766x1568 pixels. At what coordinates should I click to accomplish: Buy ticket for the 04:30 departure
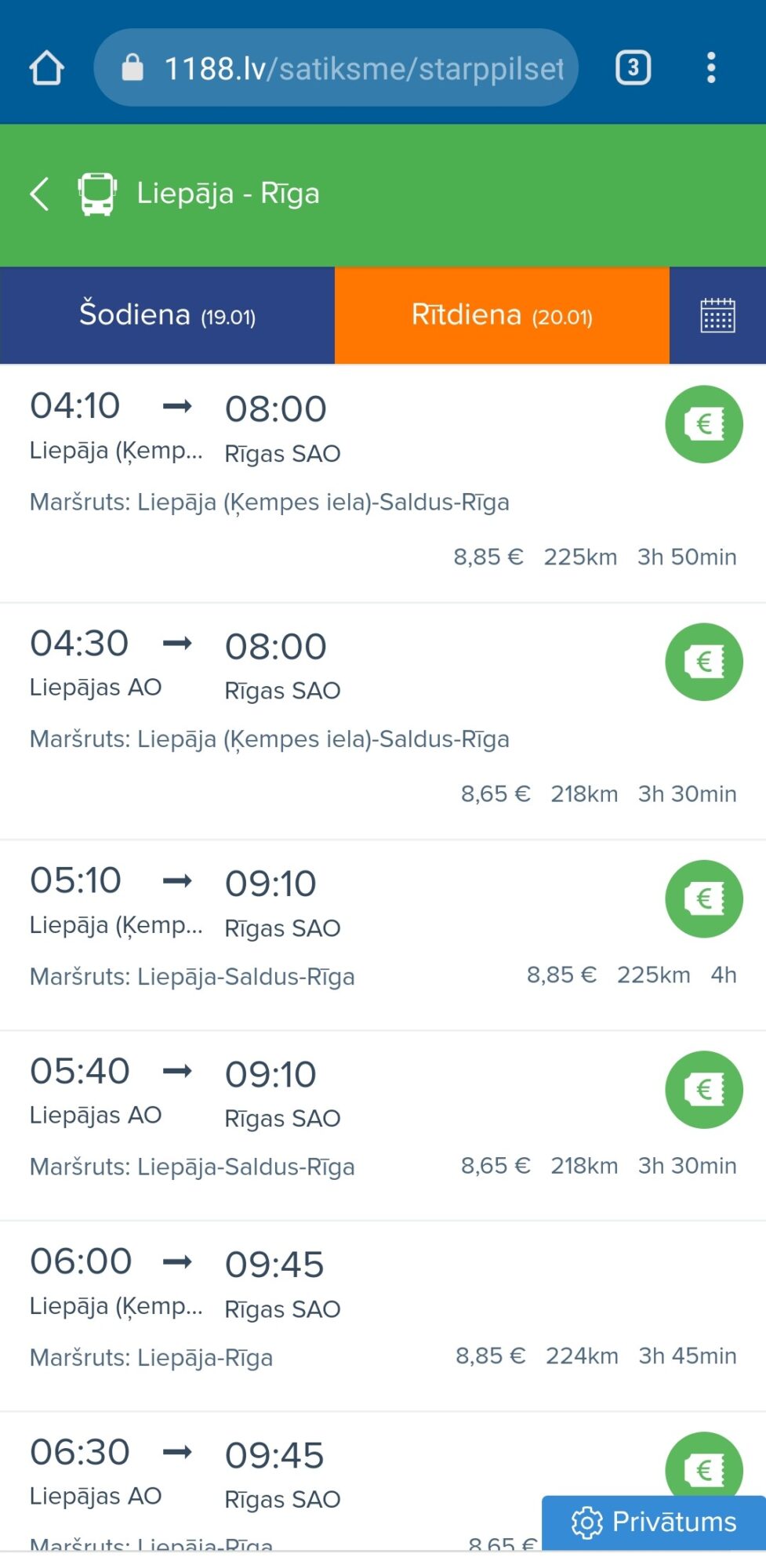(x=704, y=662)
